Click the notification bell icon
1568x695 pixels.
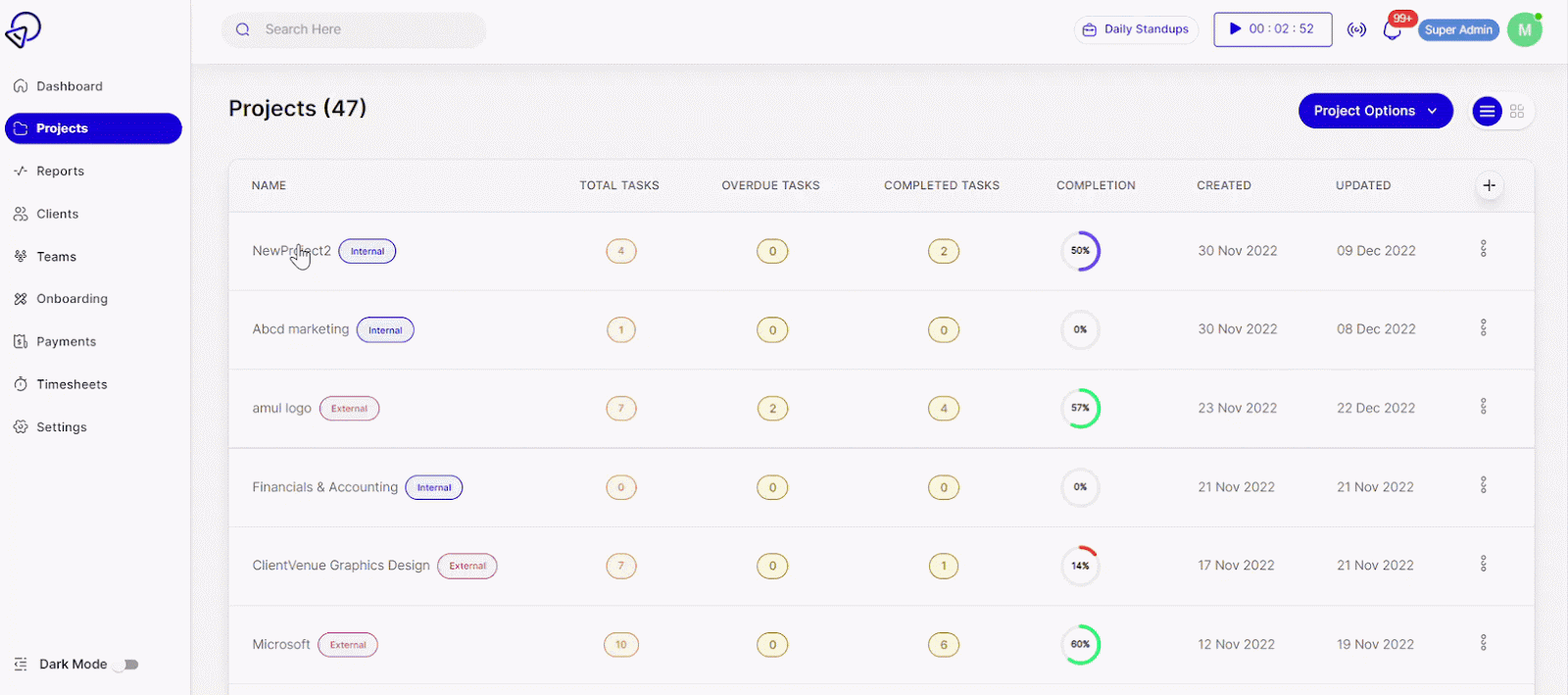(1392, 30)
